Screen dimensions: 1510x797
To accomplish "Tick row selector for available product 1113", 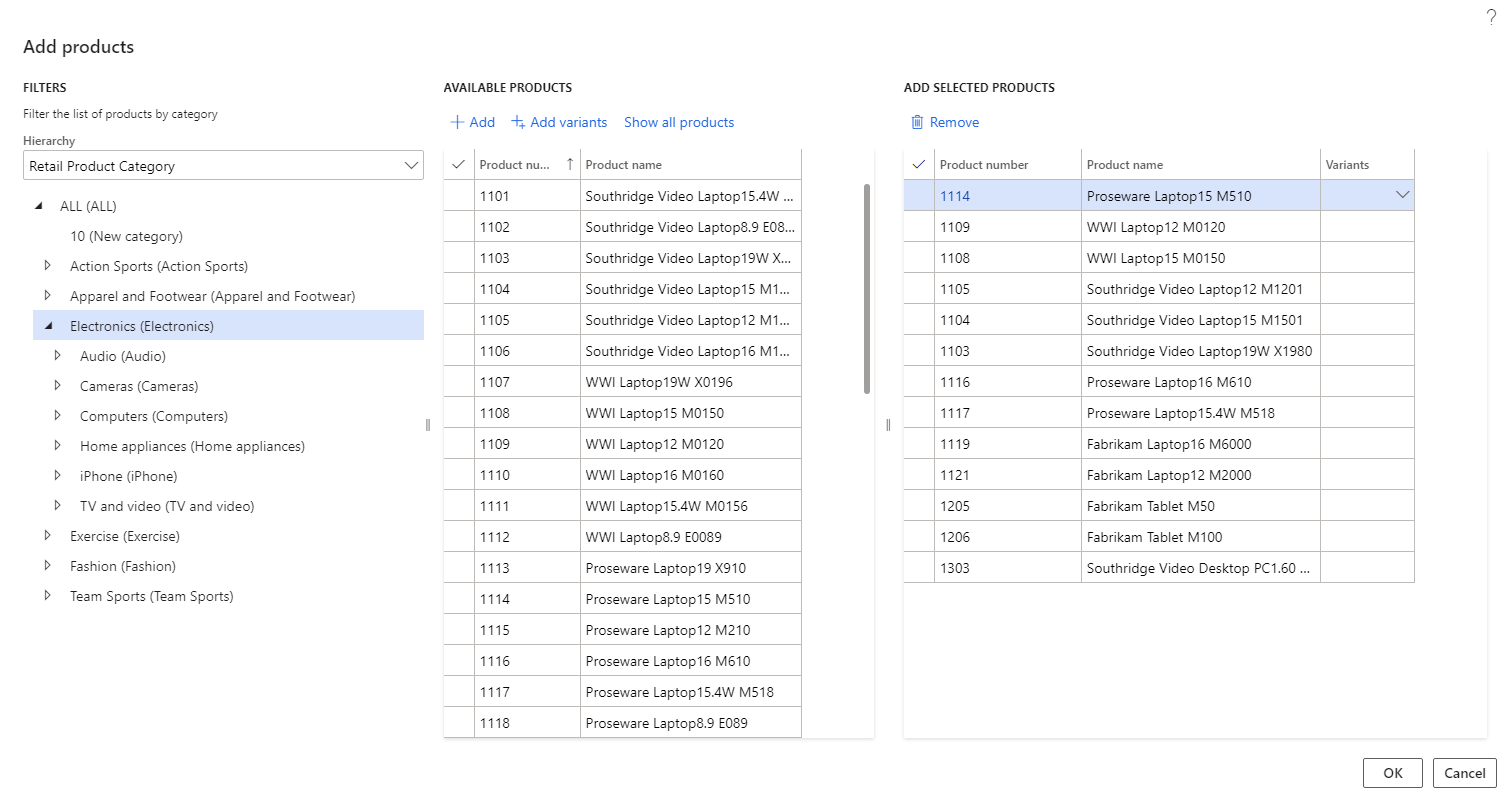I will (459, 568).
